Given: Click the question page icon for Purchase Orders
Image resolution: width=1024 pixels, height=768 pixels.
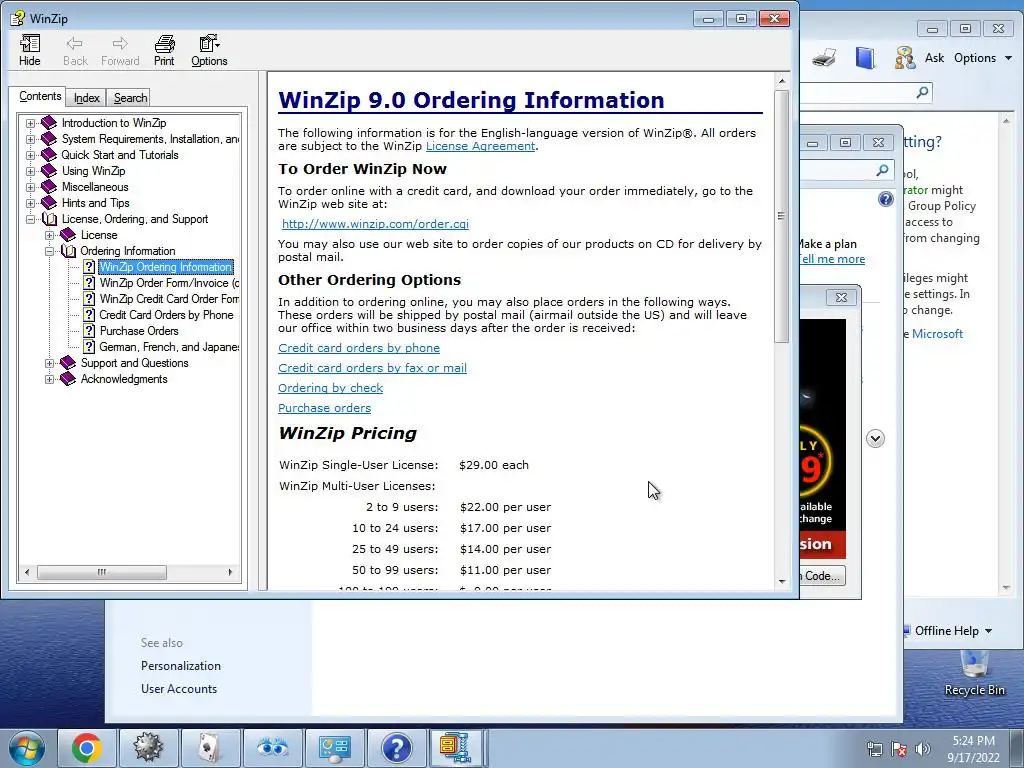Looking at the screenshot, I should 89,331.
